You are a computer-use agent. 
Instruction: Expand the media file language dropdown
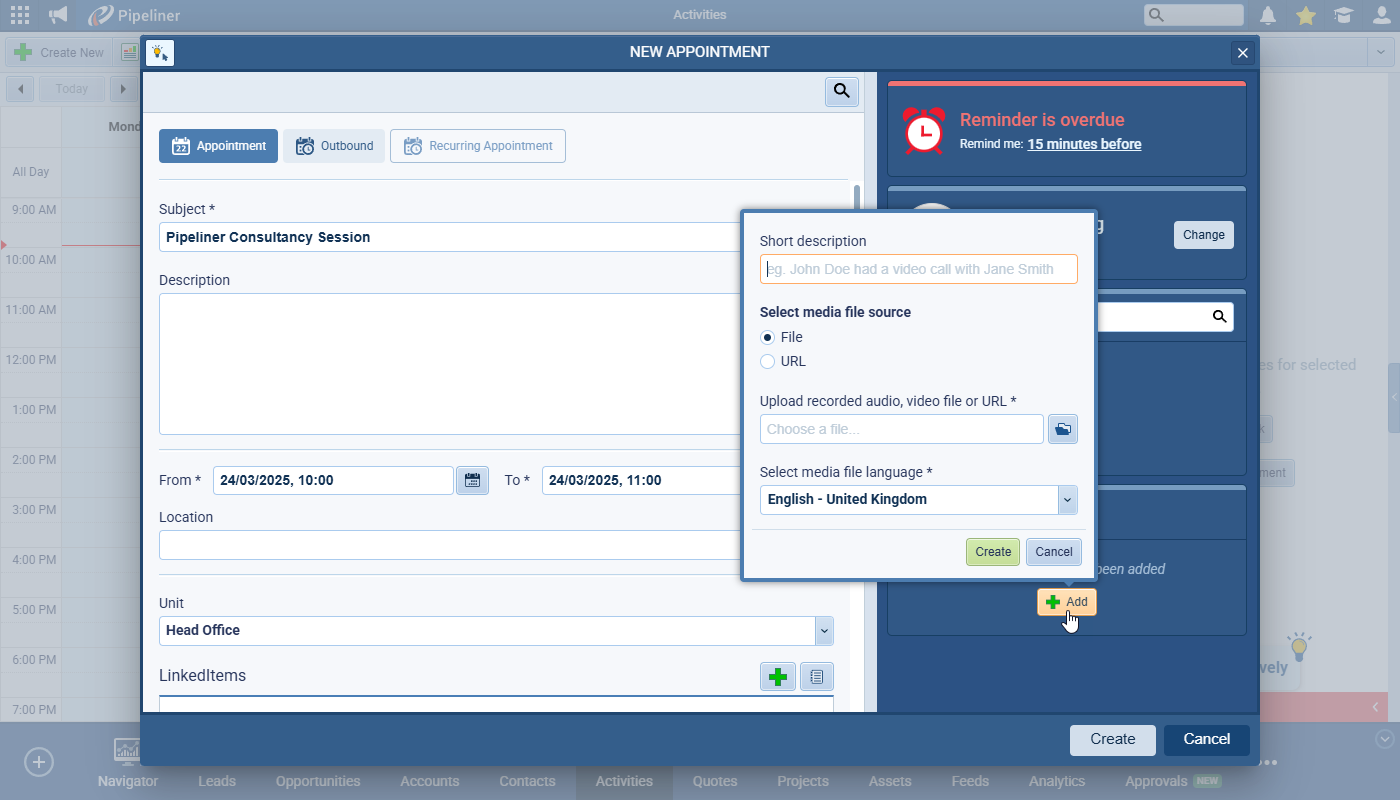click(1067, 499)
